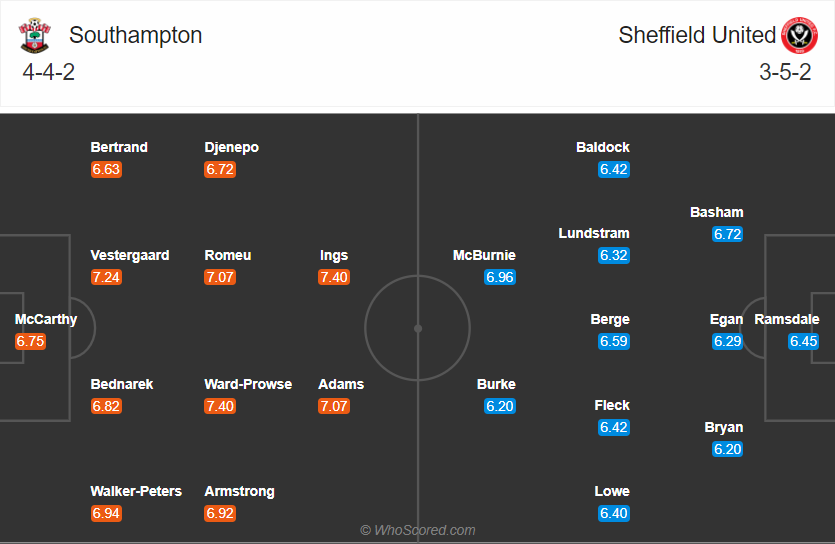Click Ward-Prowse's player name
The height and width of the screenshot is (544, 835).
[x=248, y=384]
